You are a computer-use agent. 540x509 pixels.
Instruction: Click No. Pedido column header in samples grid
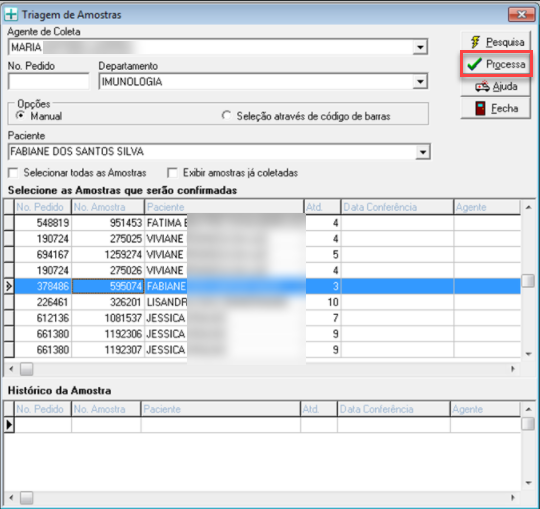43,207
